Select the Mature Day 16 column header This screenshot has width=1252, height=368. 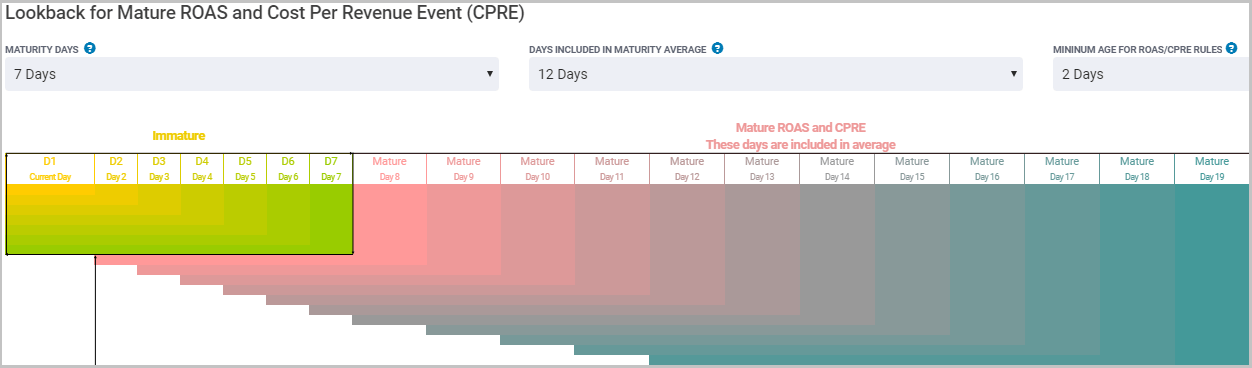click(x=987, y=168)
